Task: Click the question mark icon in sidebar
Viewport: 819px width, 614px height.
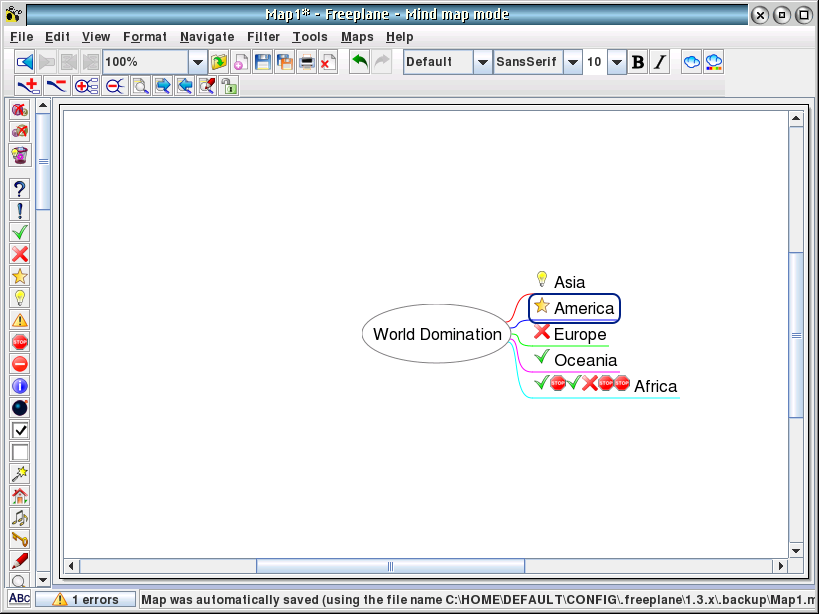Action: point(20,188)
